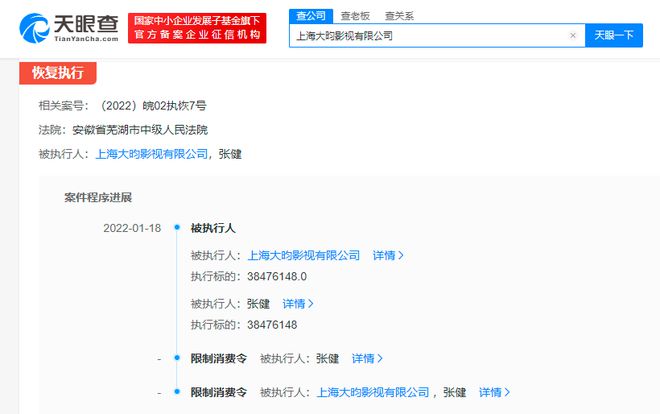Switch to the 查老板 tab
660x414 pixels.
pyautogui.click(x=355, y=16)
